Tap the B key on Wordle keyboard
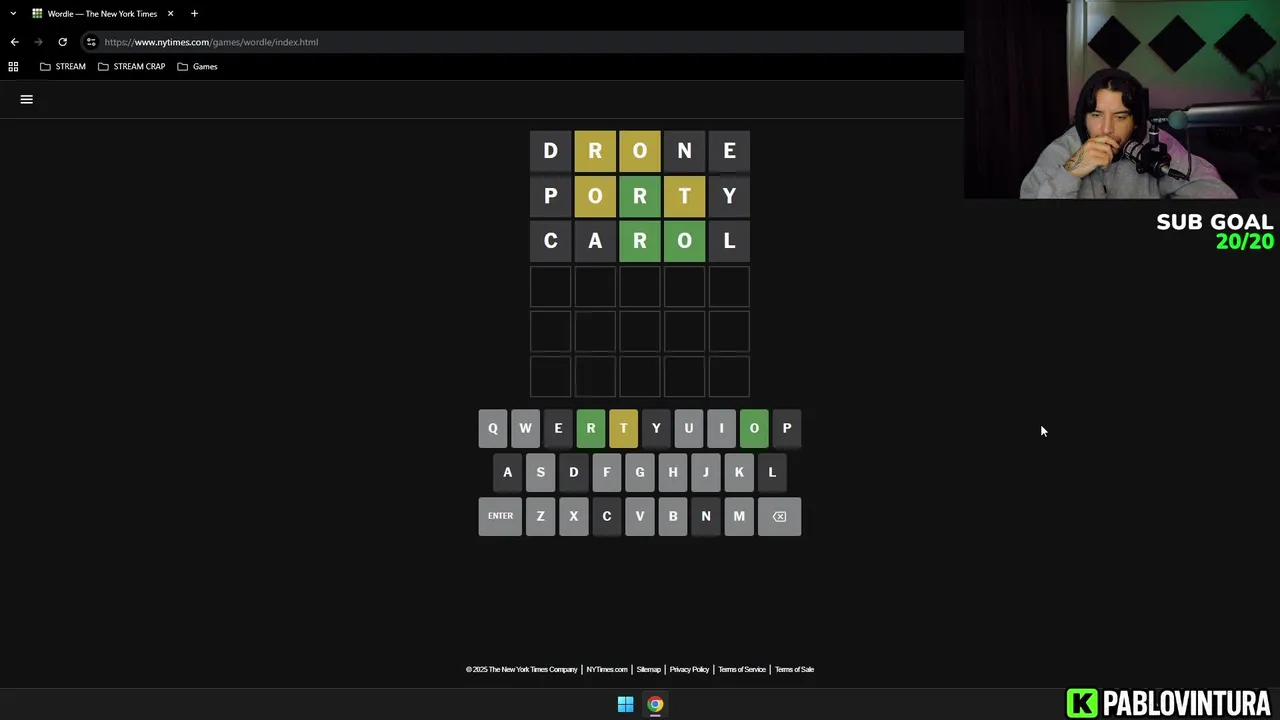 tap(673, 516)
